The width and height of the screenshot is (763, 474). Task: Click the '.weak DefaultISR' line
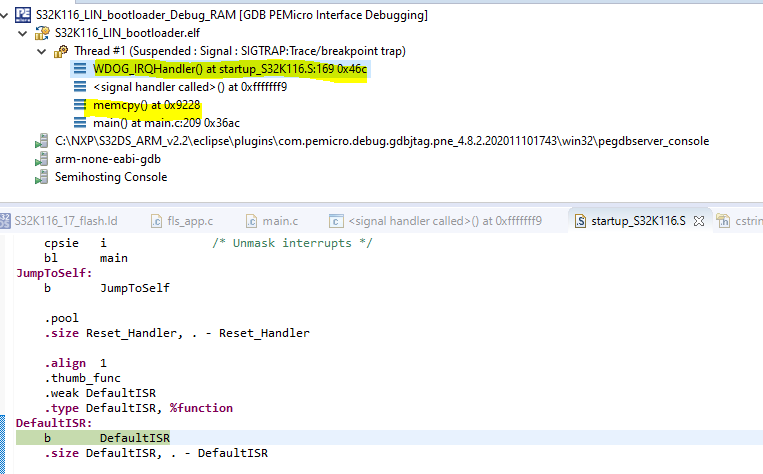click(100, 393)
